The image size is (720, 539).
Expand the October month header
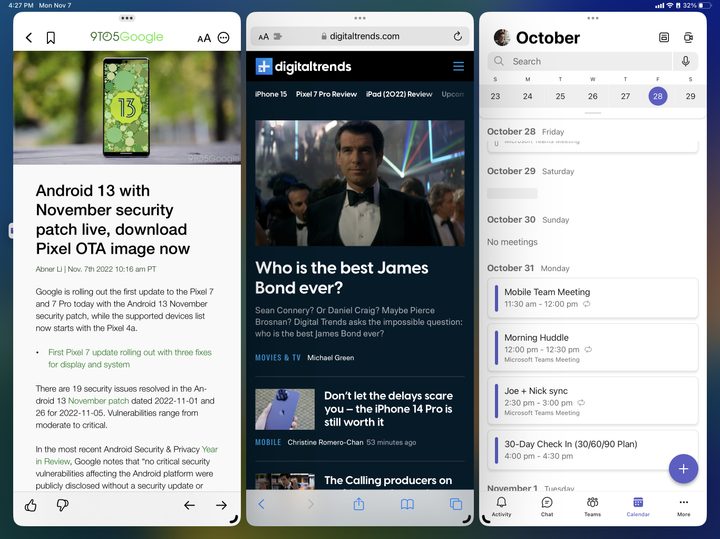click(548, 38)
